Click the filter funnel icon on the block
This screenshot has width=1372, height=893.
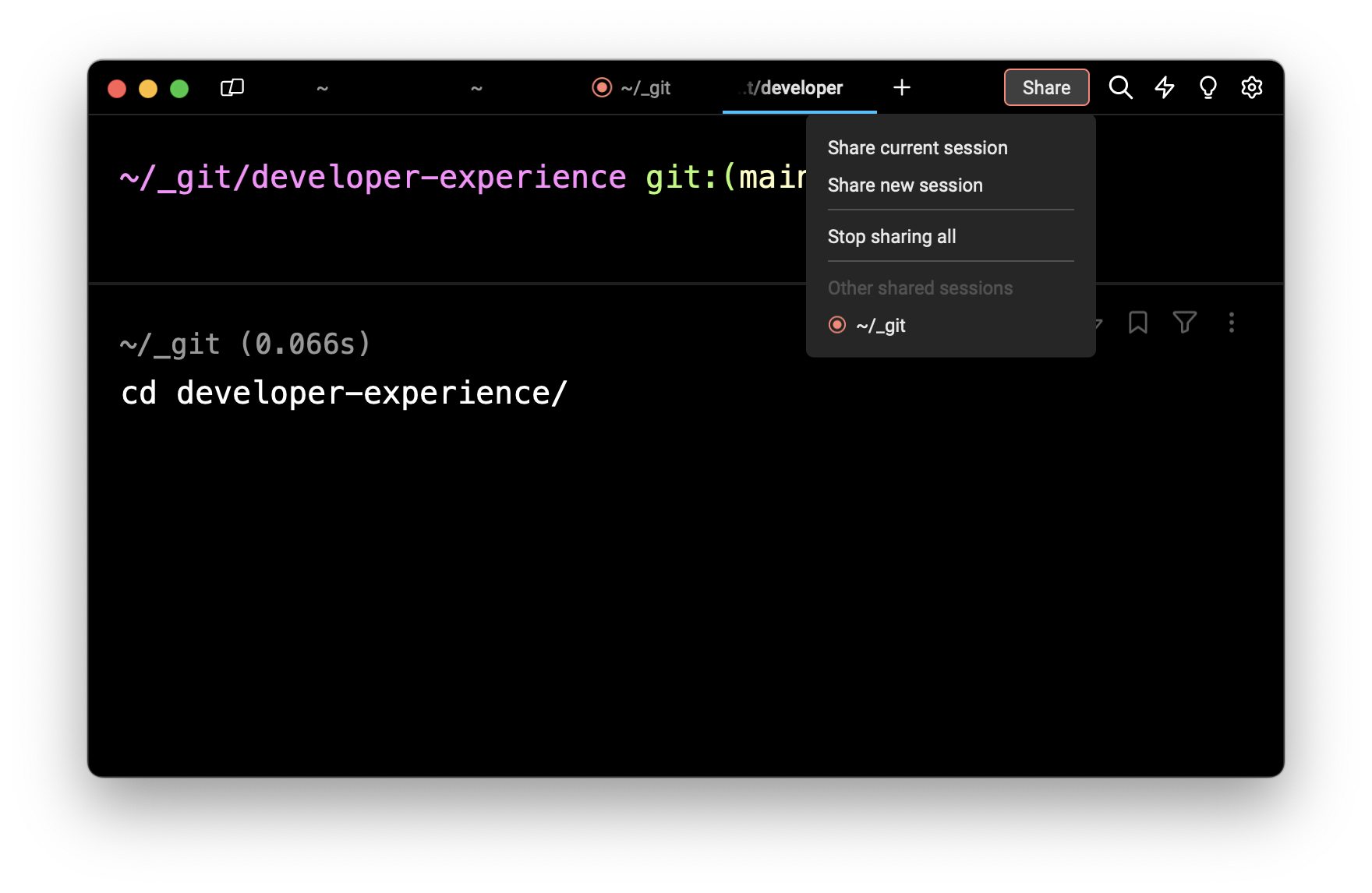[x=1184, y=323]
